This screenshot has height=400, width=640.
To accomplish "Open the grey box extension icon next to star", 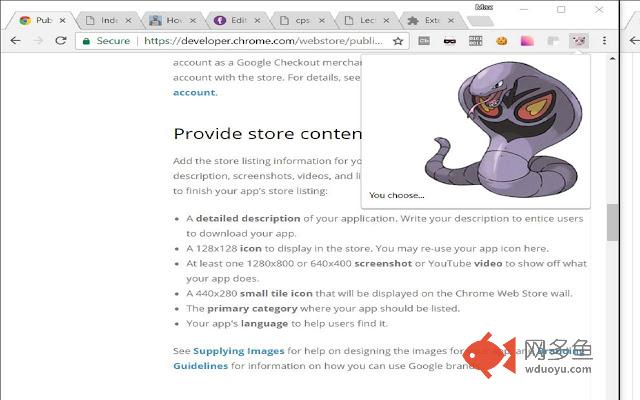I will click(424, 40).
